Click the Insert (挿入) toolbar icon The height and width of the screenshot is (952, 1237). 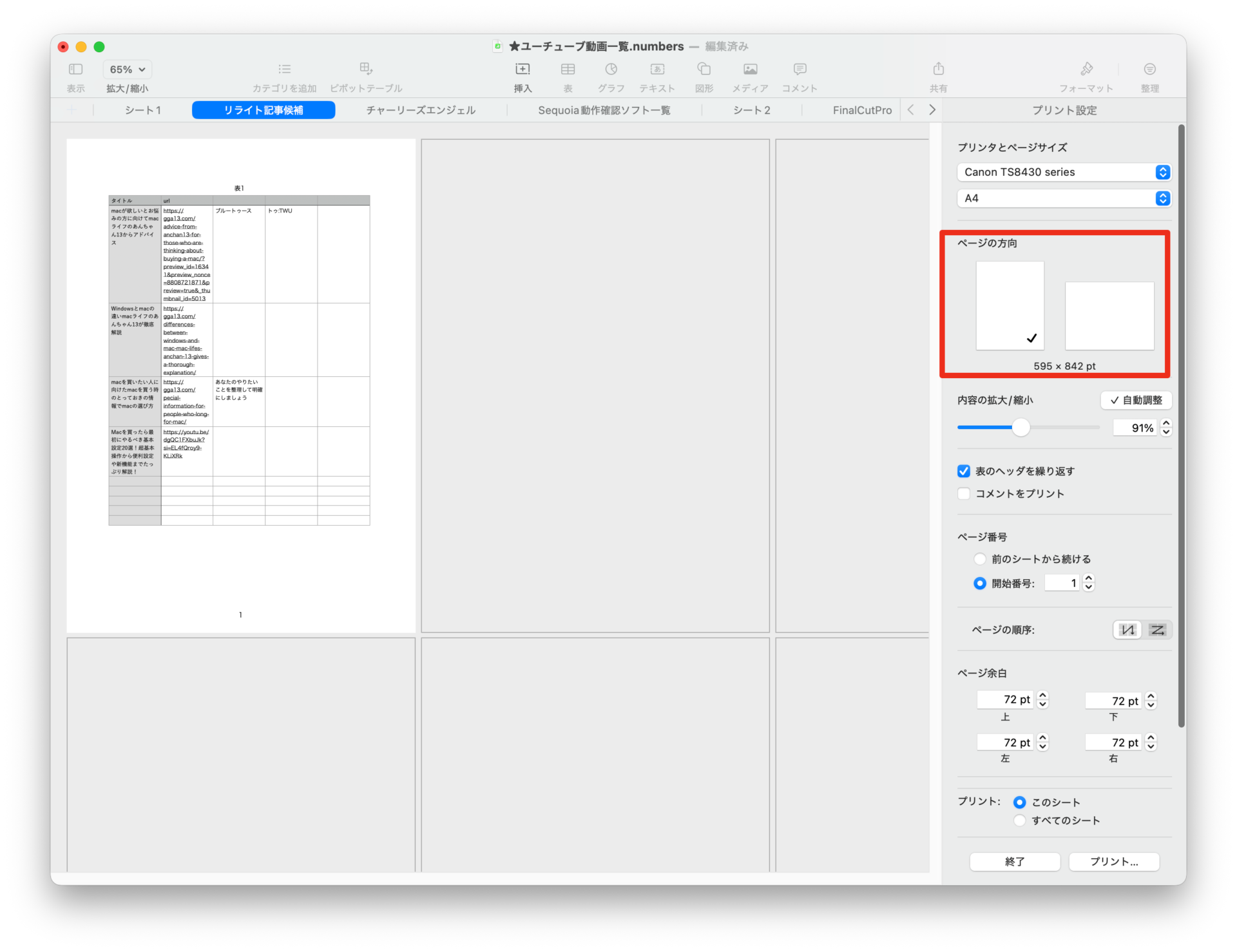tap(523, 69)
